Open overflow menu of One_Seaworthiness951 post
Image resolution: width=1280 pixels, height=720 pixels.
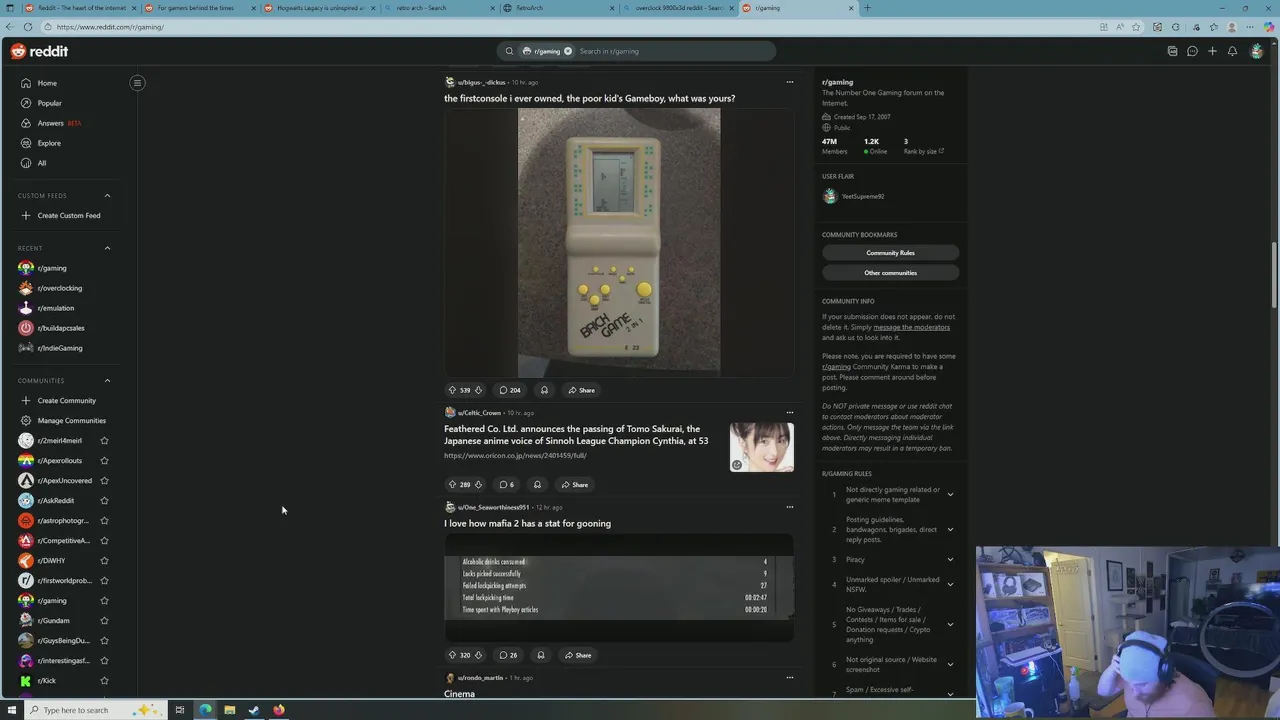789,507
